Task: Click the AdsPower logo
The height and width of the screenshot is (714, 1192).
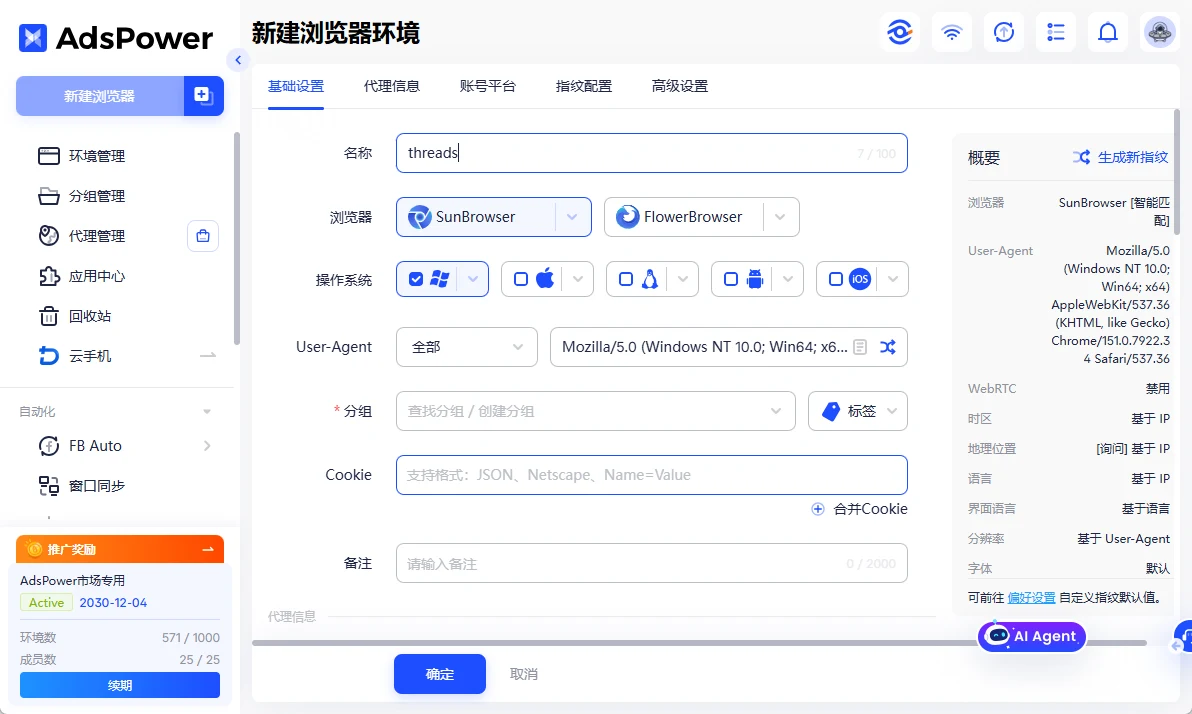Action: point(116,38)
